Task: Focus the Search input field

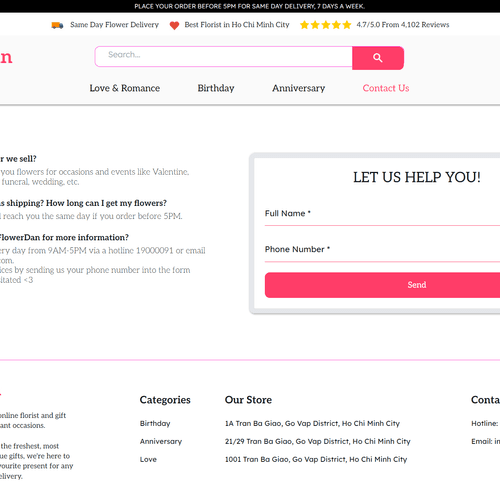Action: (224, 57)
